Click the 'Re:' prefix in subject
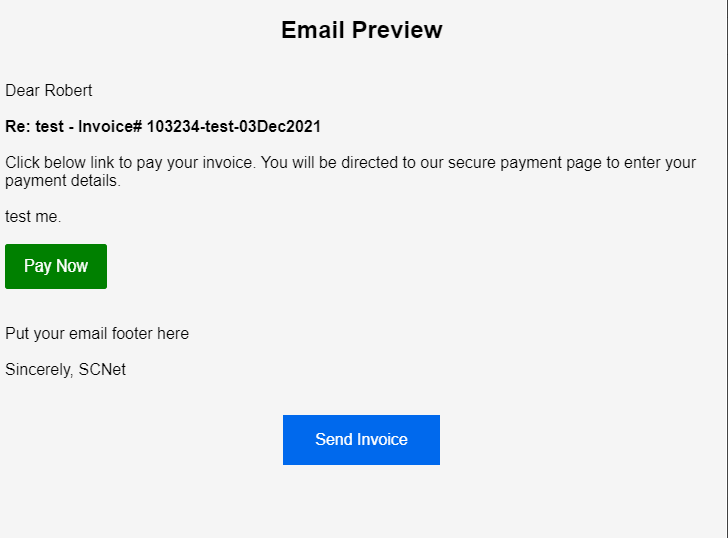 point(17,127)
